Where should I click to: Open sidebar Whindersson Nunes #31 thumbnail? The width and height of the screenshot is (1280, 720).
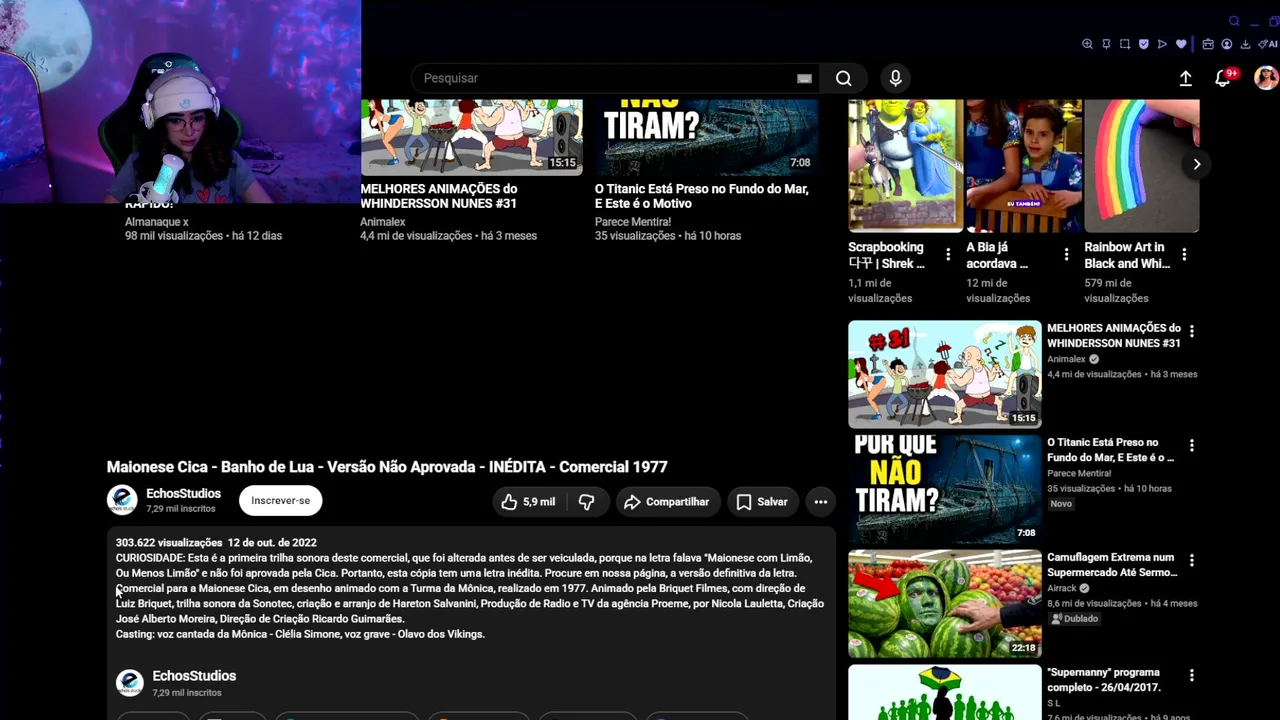[x=944, y=374]
